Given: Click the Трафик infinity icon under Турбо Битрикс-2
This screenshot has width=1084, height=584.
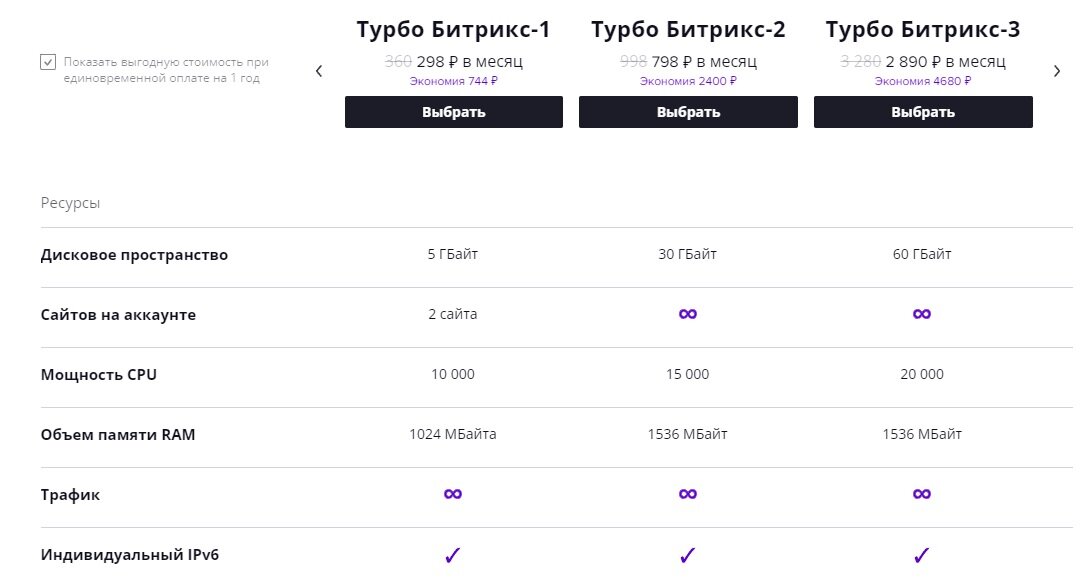Looking at the screenshot, I should (x=688, y=494).
